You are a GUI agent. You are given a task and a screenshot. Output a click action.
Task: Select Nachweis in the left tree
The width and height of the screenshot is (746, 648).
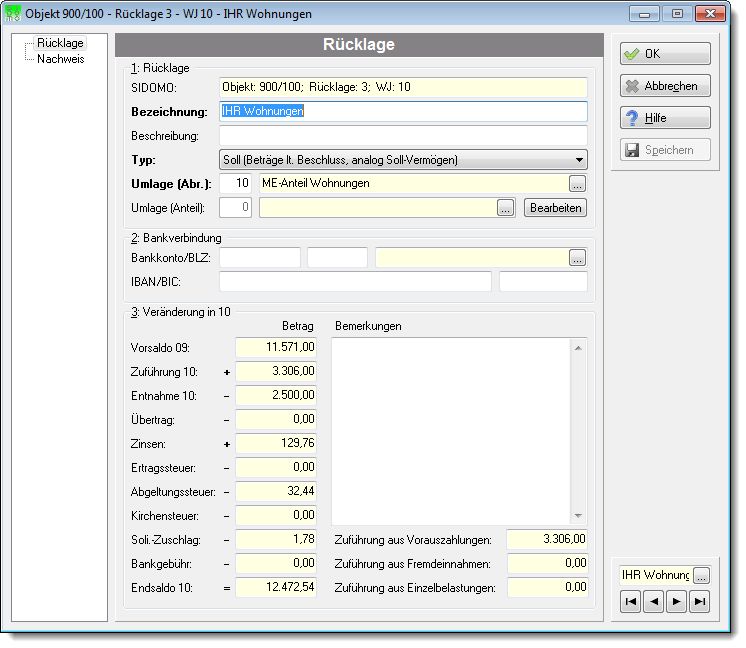[60, 59]
